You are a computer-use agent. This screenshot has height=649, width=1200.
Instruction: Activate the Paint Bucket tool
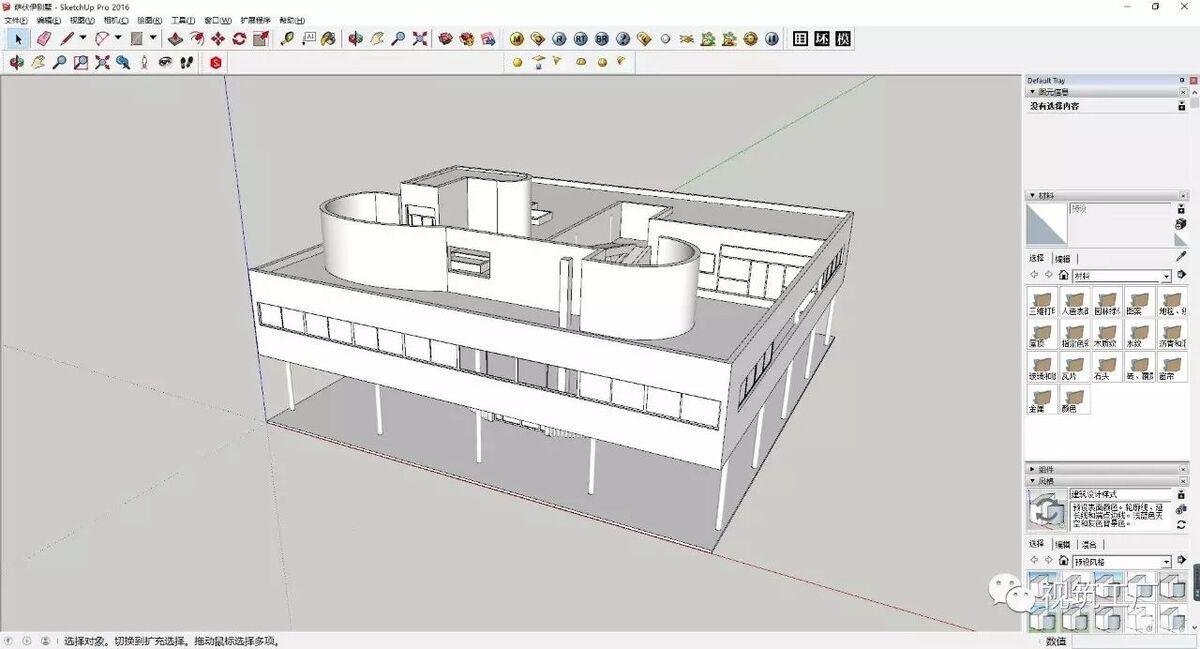click(x=328, y=39)
